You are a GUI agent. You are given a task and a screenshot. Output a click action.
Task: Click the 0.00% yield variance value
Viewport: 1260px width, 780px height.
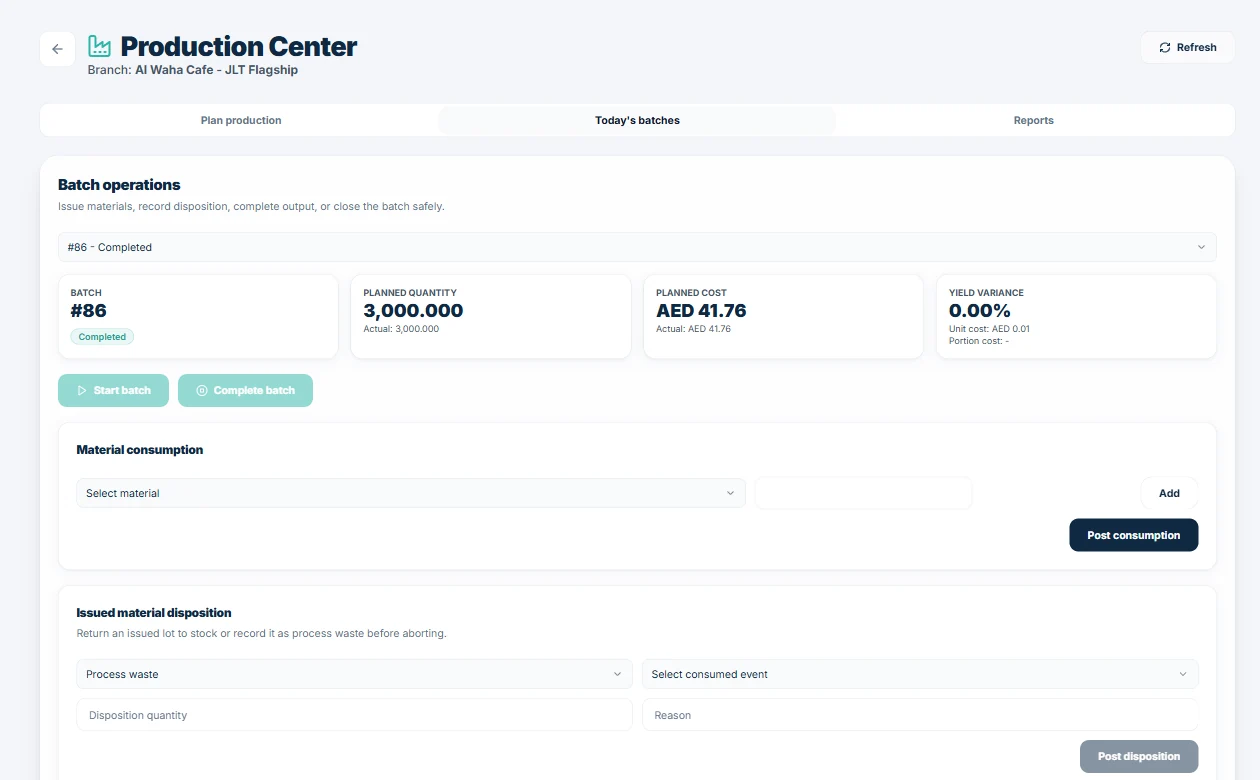(980, 311)
